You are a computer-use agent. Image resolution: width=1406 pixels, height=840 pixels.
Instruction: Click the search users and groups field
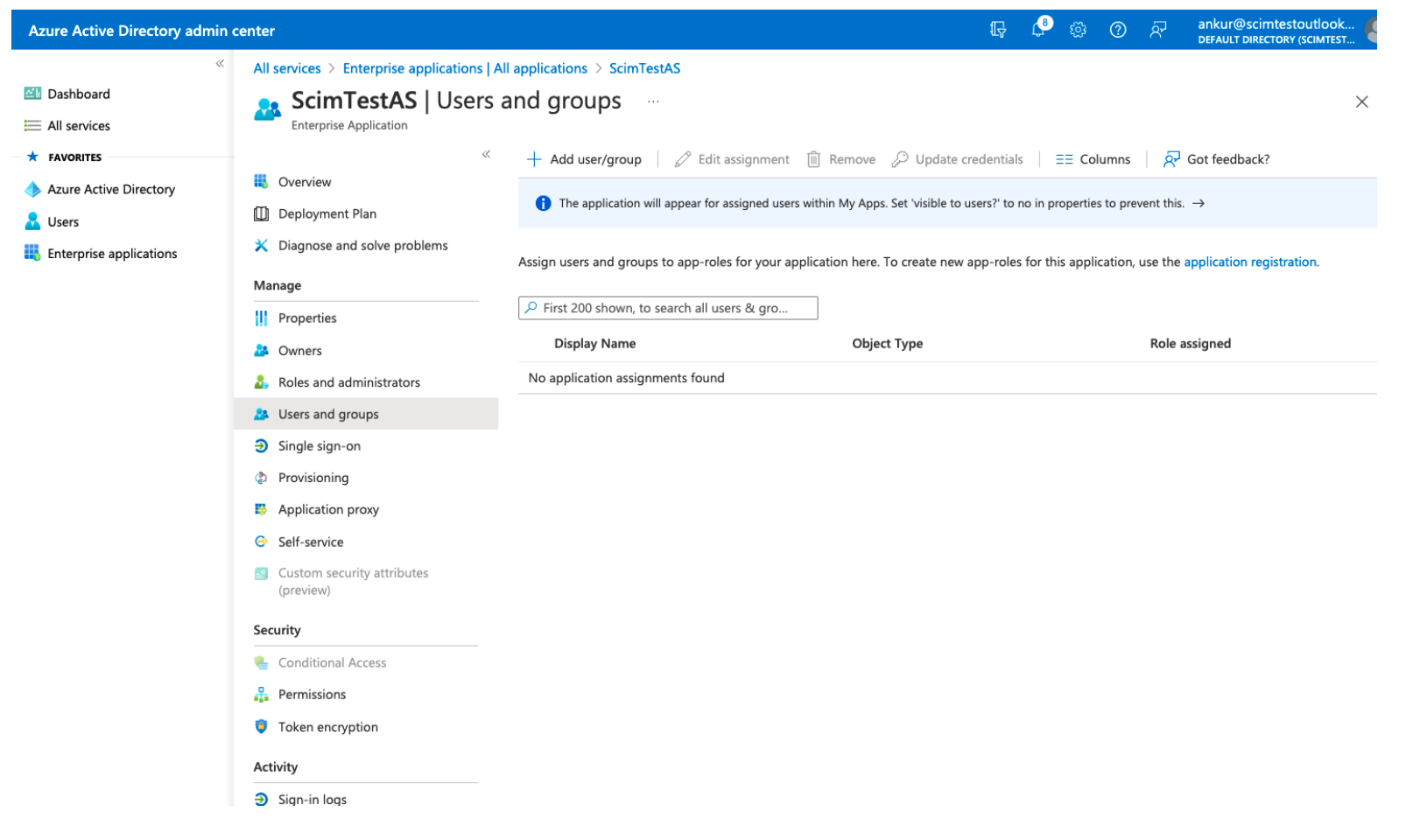point(670,308)
